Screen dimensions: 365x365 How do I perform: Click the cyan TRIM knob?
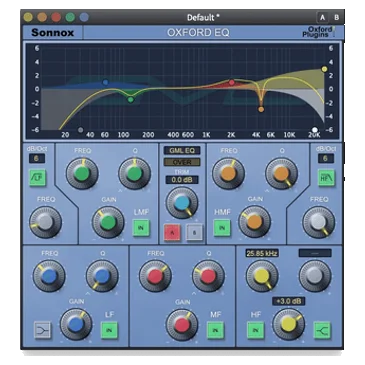tap(182, 203)
